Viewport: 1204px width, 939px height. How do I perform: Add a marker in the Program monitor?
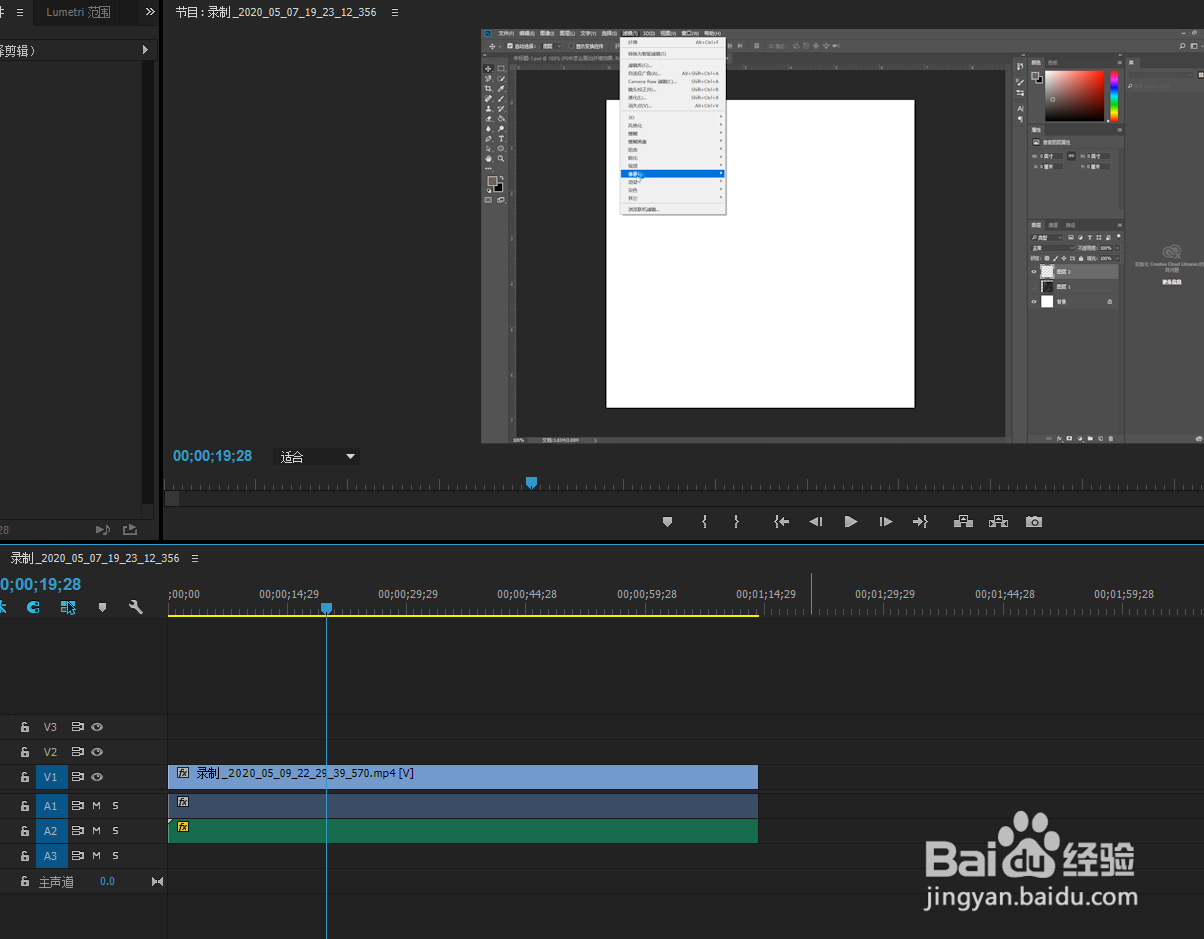point(668,522)
